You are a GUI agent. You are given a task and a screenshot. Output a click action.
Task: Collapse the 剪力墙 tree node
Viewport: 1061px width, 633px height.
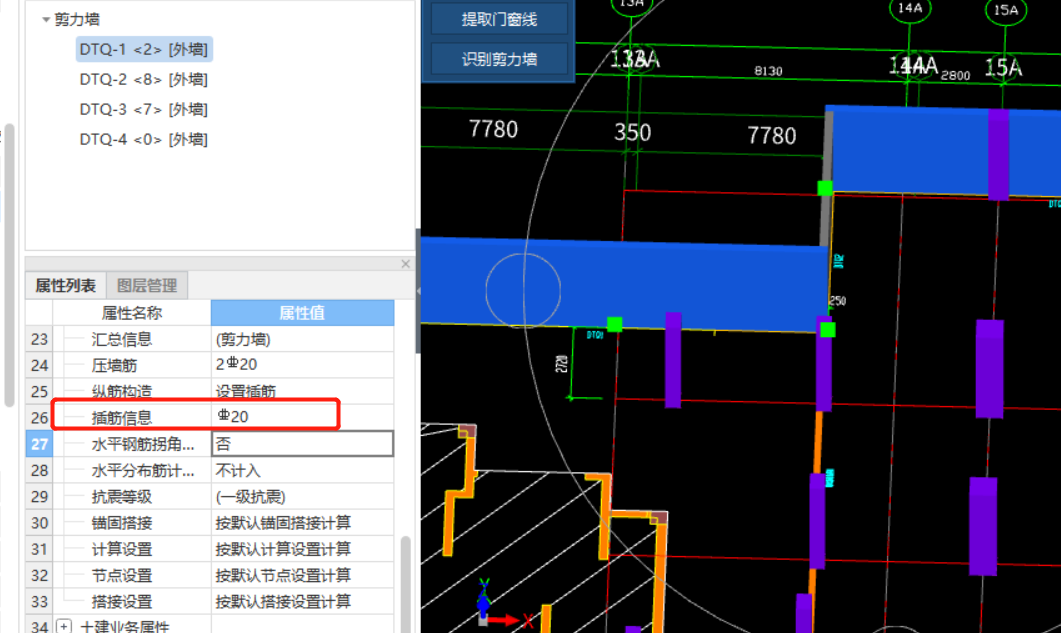click(45, 20)
